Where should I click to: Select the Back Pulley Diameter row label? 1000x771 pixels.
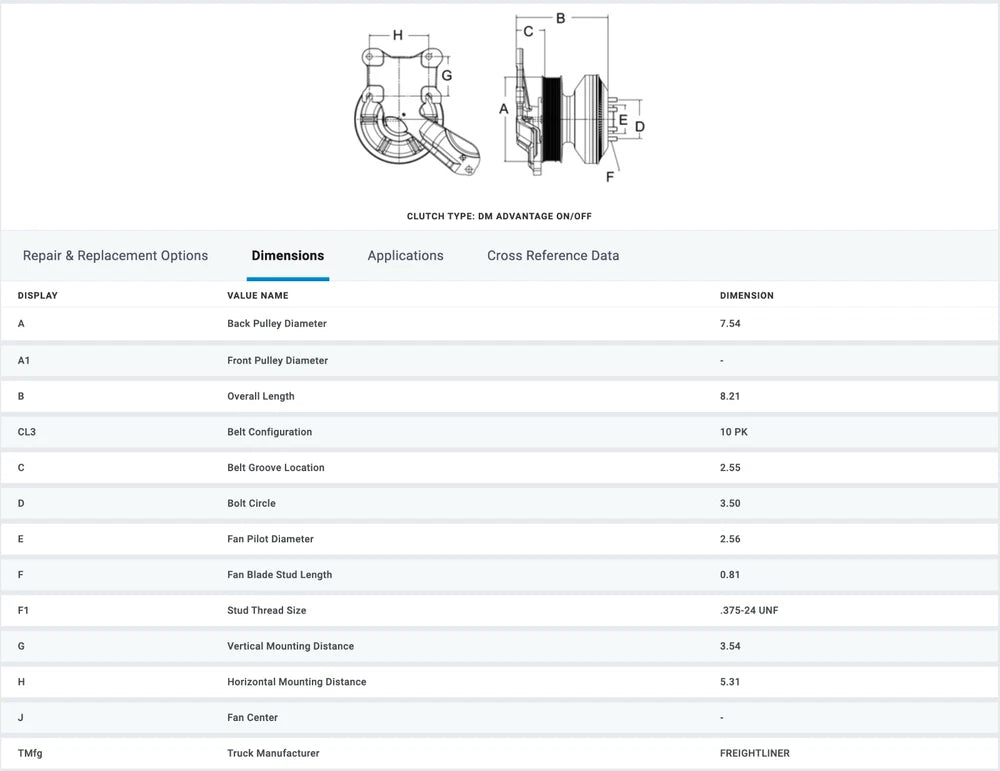(x=277, y=324)
